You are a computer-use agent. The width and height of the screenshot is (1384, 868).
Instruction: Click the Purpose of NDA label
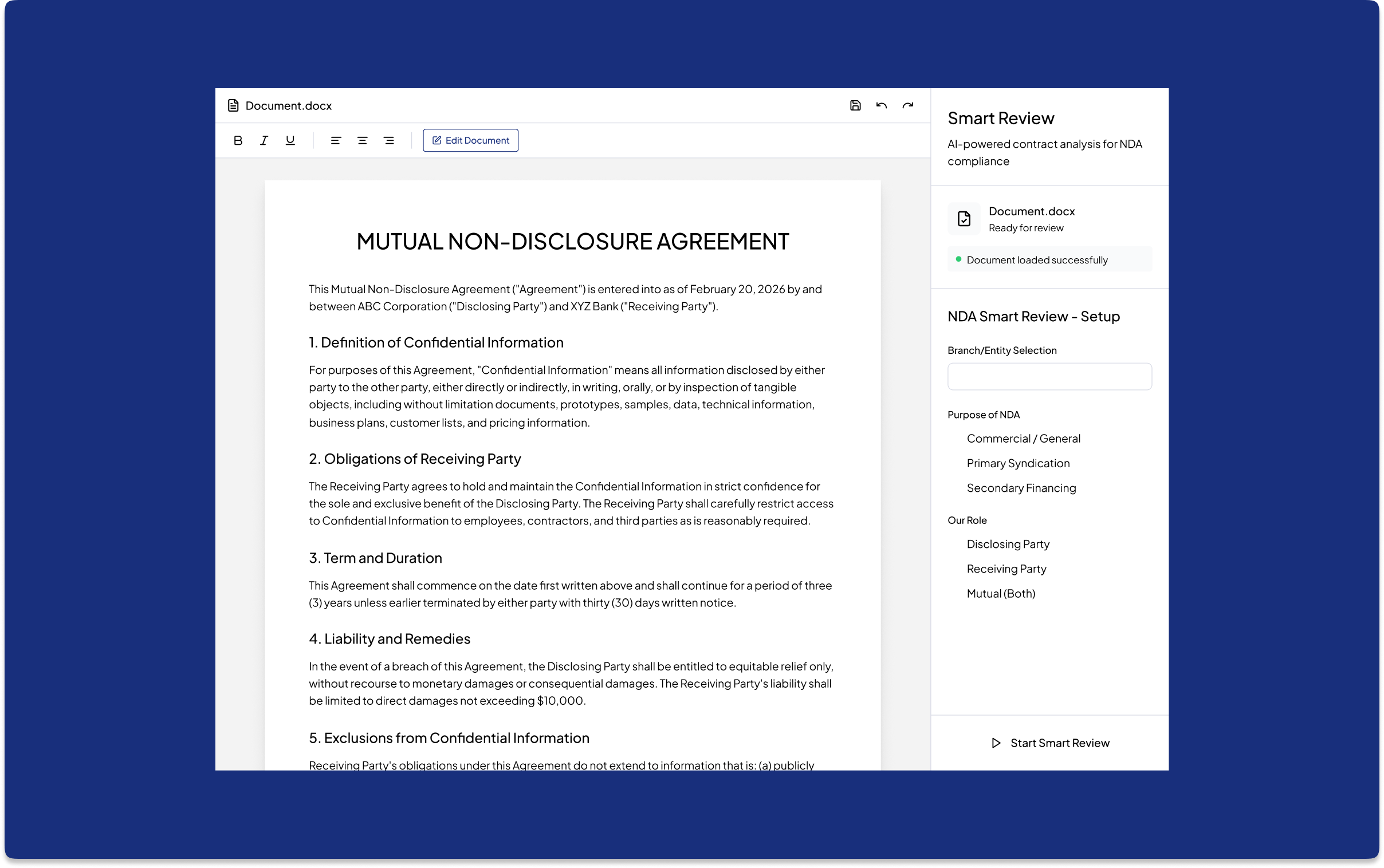[x=984, y=415]
